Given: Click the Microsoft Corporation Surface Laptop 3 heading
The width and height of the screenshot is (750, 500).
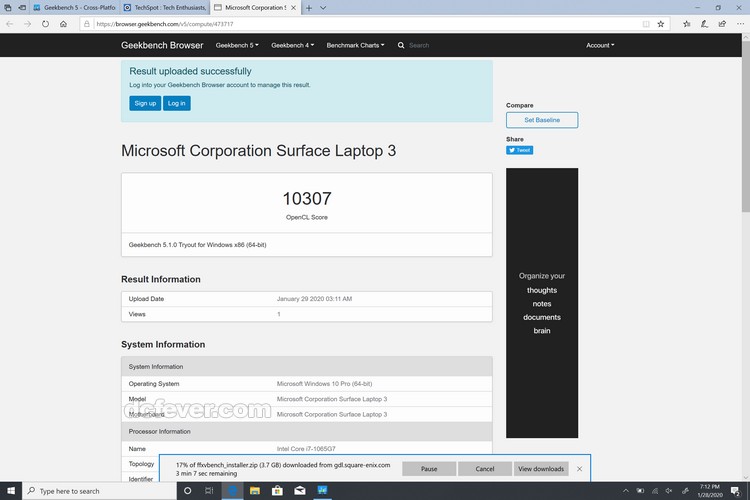Looking at the screenshot, I should tap(258, 151).
